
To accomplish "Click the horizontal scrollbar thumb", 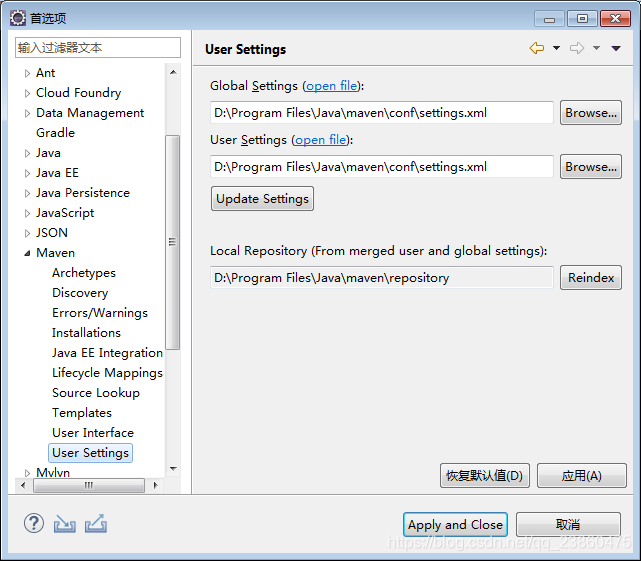I will [x=89, y=485].
